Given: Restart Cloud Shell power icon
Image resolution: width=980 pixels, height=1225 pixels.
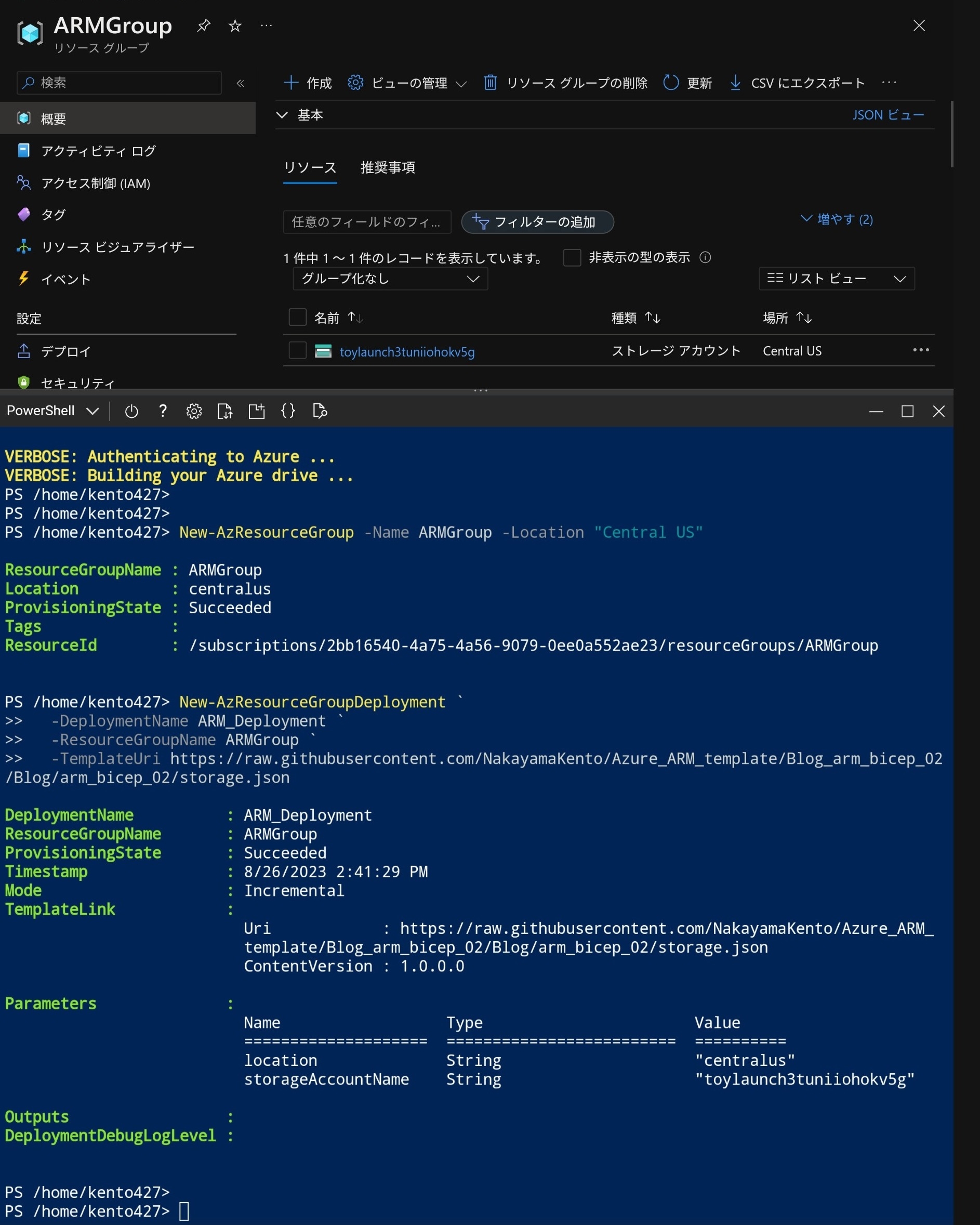Looking at the screenshot, I should [131, 411].
